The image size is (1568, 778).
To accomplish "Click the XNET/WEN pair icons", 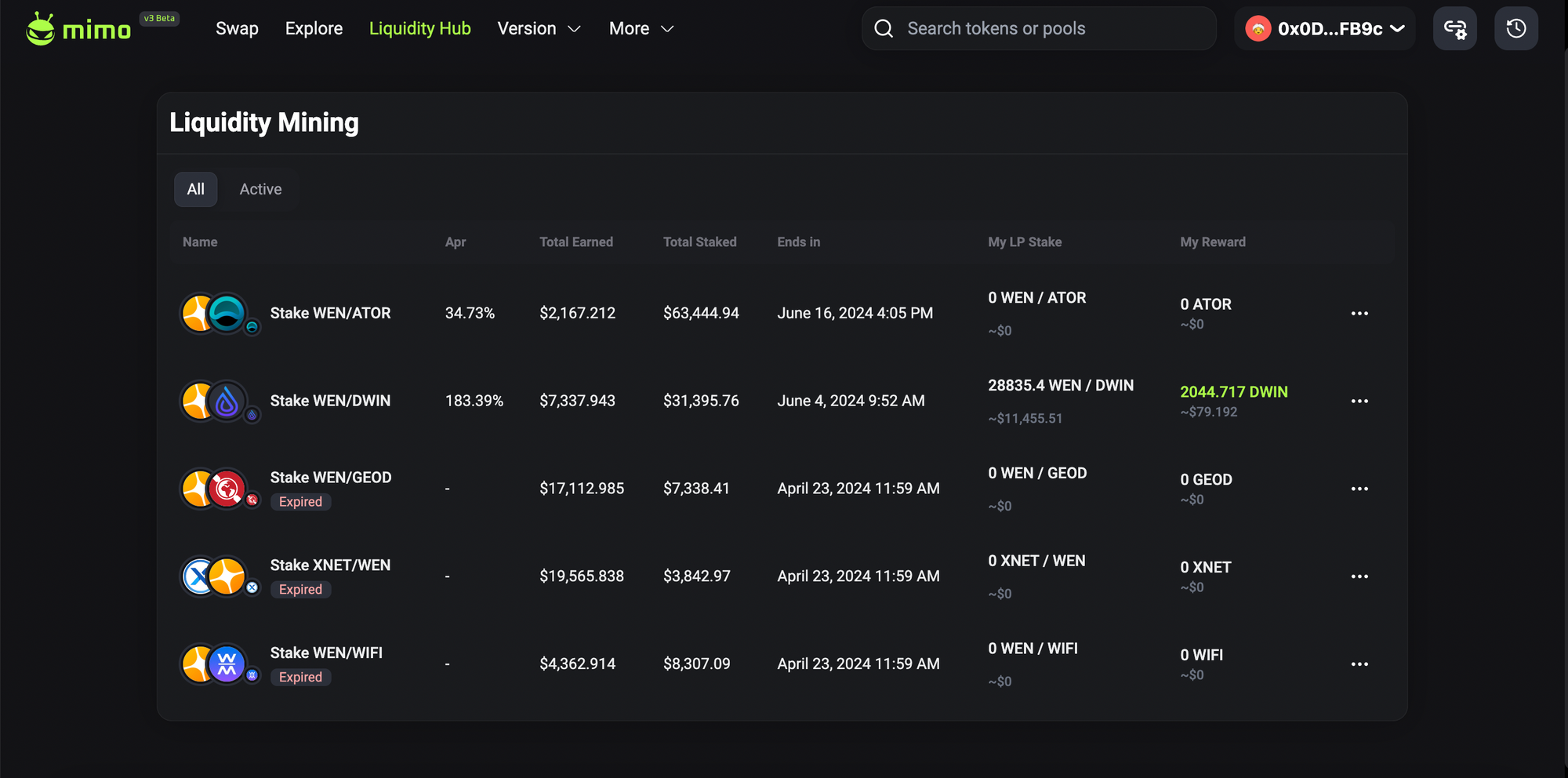I will pyautogui.click(x=218, y=576).
